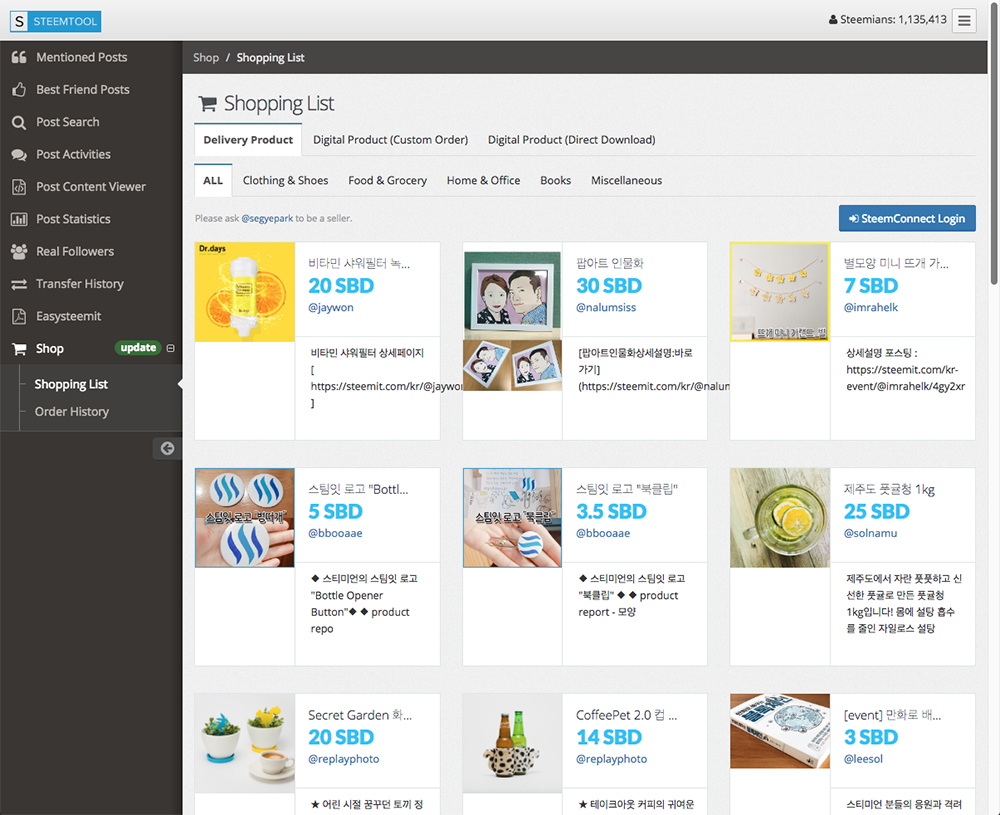Screen dimensions: 1000x815
Task: Click the Post Activities chat bubbles icon
Action: click(19, 155)
